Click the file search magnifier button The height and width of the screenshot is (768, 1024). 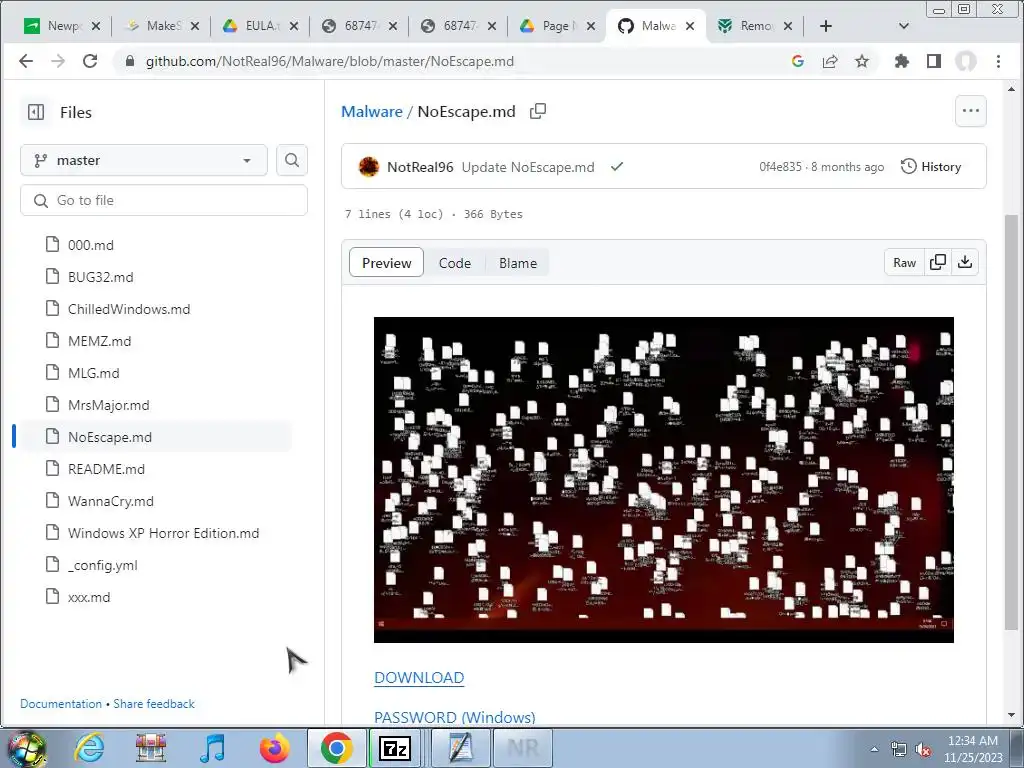(x=292, y=160)
